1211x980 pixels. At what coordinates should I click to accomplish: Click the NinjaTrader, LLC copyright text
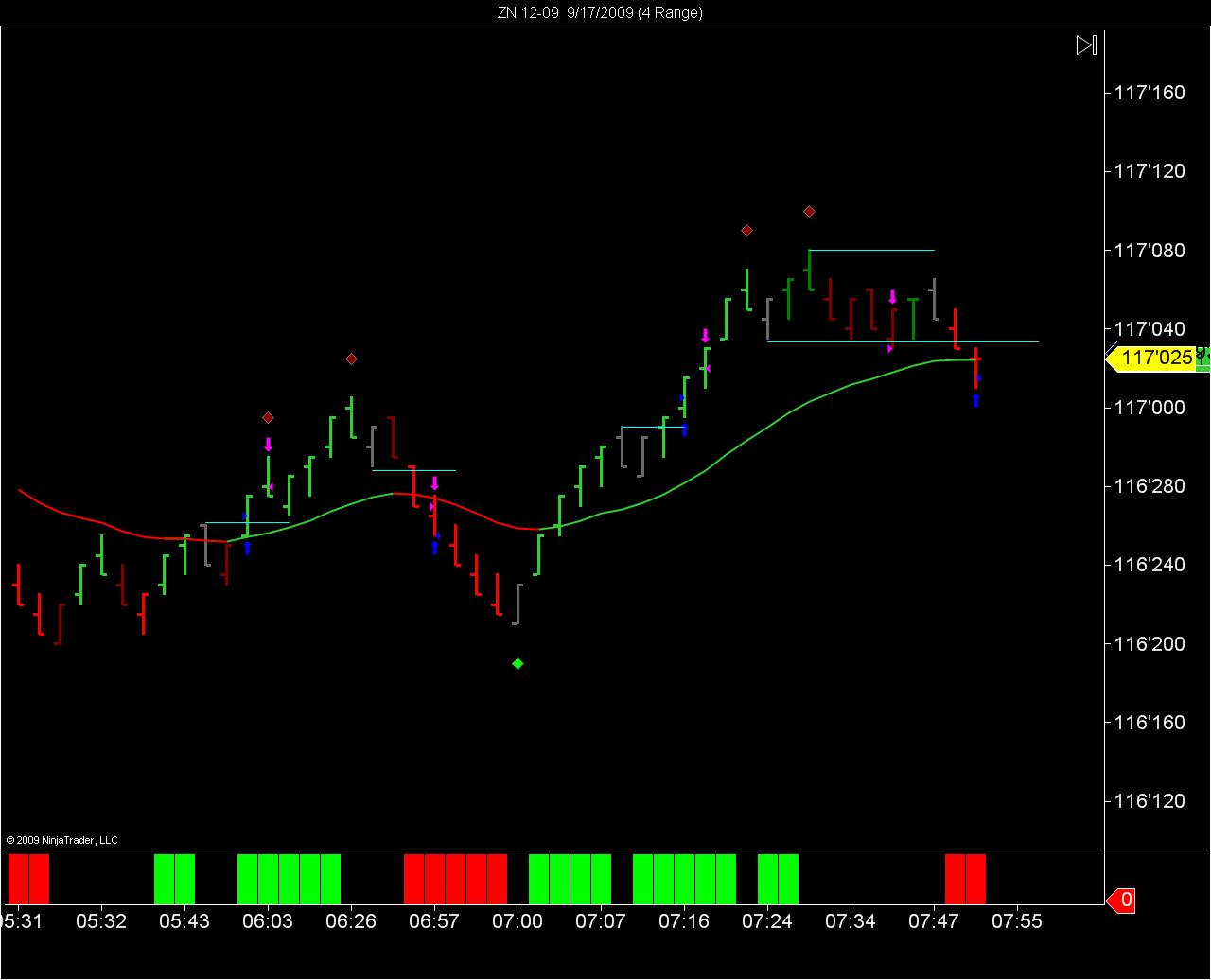[x=61, y=840]
